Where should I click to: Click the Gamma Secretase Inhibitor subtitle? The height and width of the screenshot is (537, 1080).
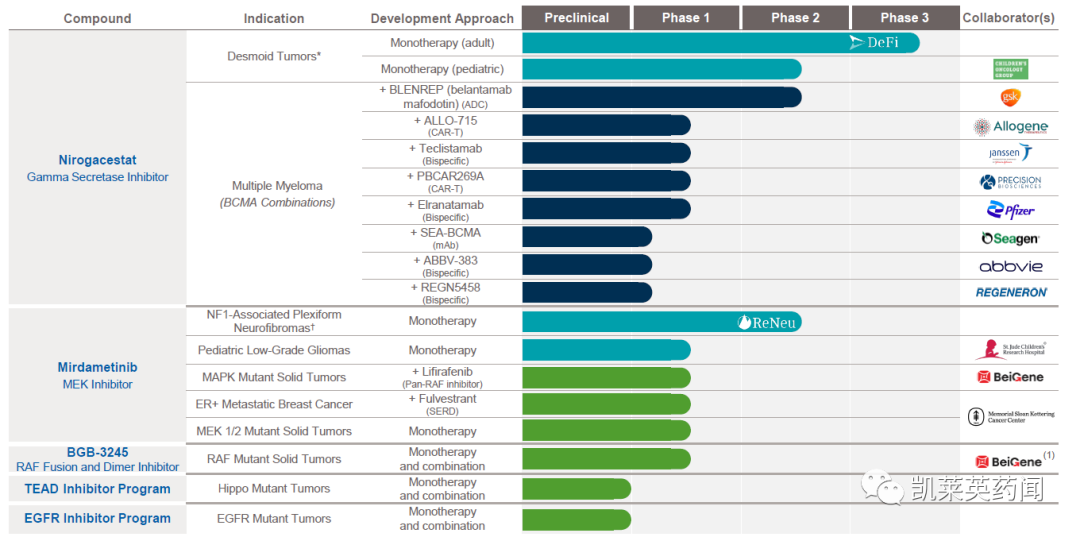[97, 177]
